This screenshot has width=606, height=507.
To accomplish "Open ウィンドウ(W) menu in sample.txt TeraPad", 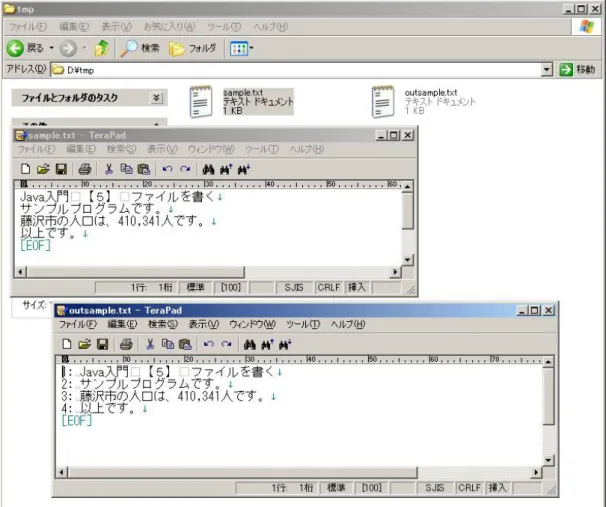I will point(211,149).
